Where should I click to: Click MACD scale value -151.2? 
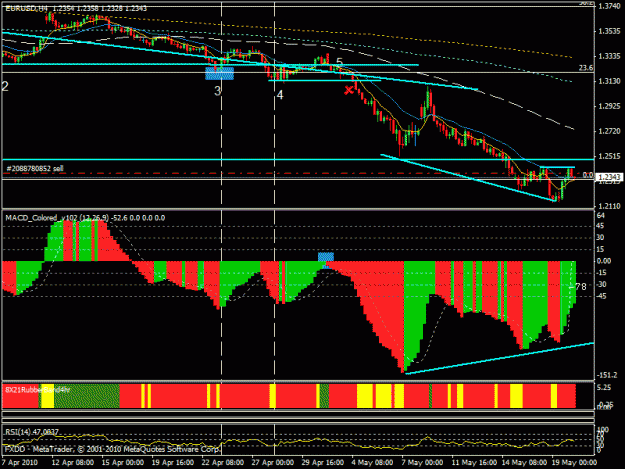[607, 375]
